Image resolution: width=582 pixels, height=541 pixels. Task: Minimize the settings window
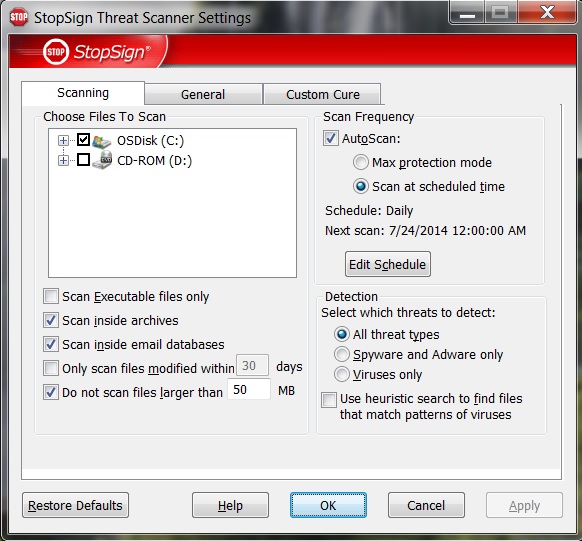pos(467,13)
